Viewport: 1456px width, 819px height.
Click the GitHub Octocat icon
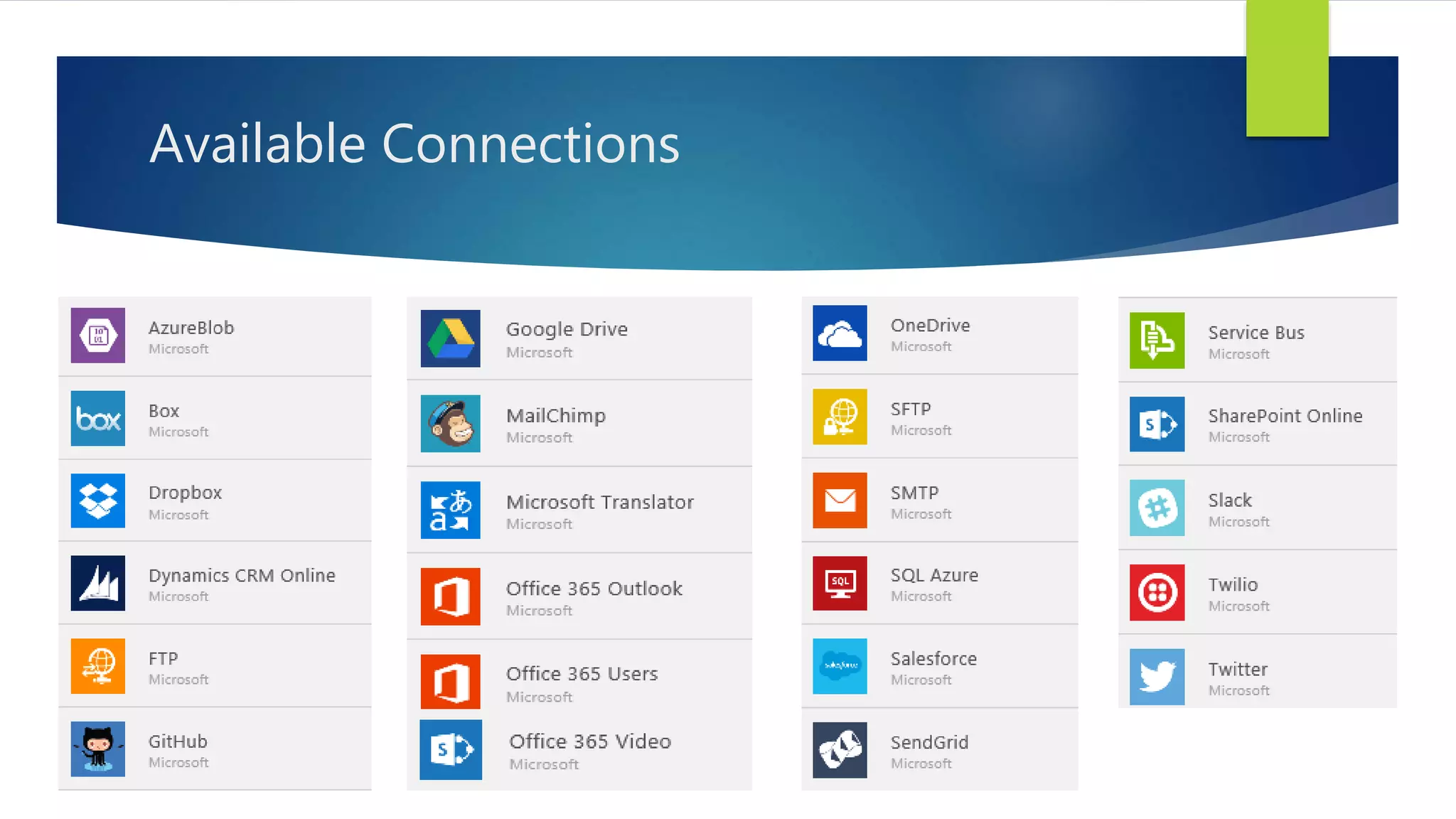click(98, 749)
